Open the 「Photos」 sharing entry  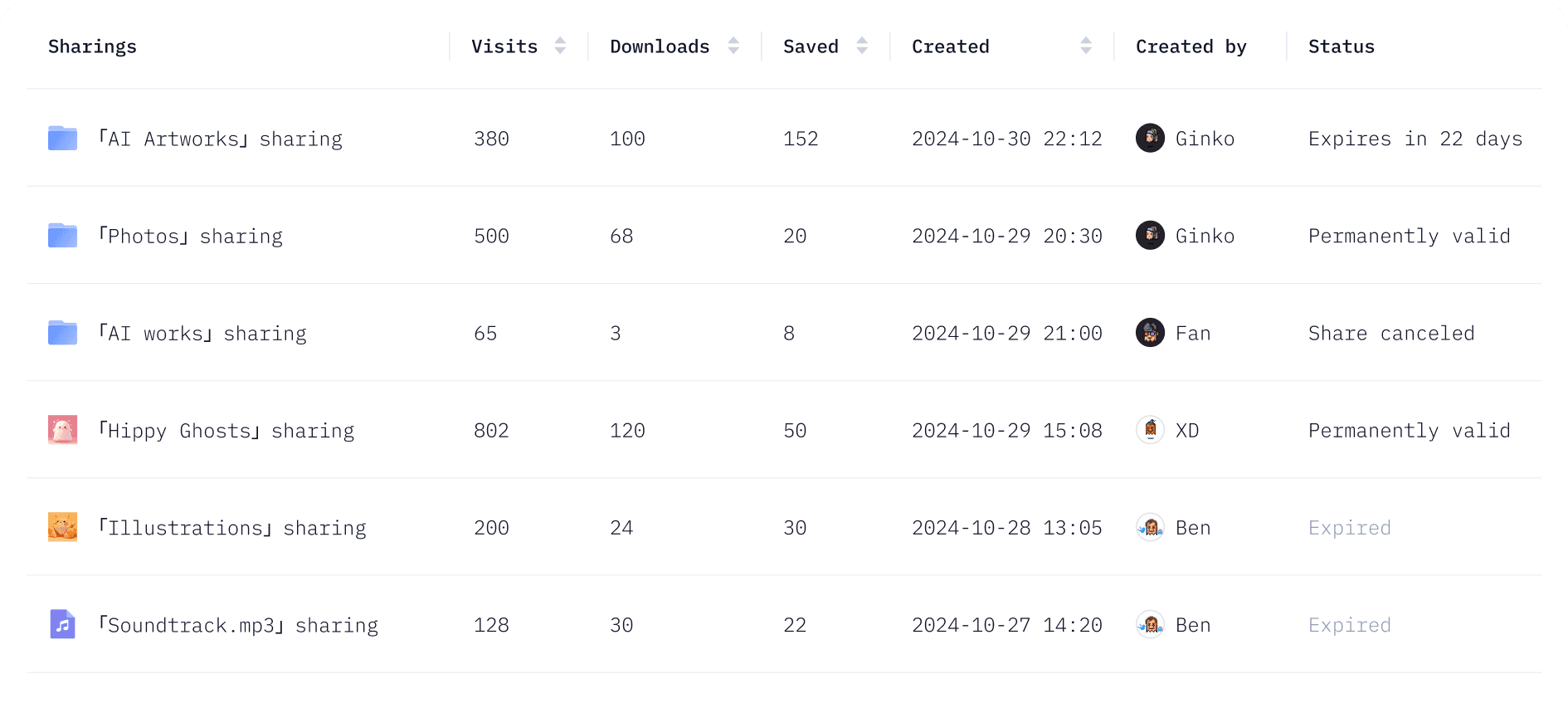[191, 236]
